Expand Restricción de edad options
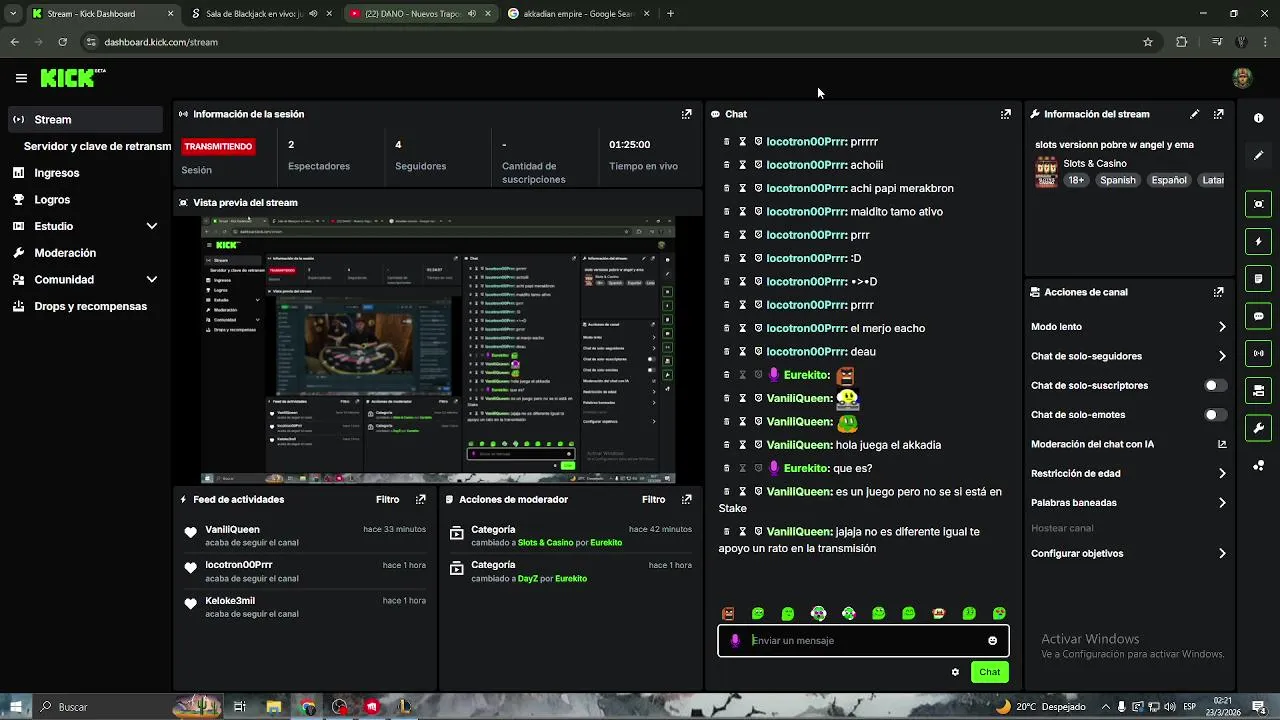Image resolution: width=1280 pixels, height=720 pixels. click(x=1222, y=474)
